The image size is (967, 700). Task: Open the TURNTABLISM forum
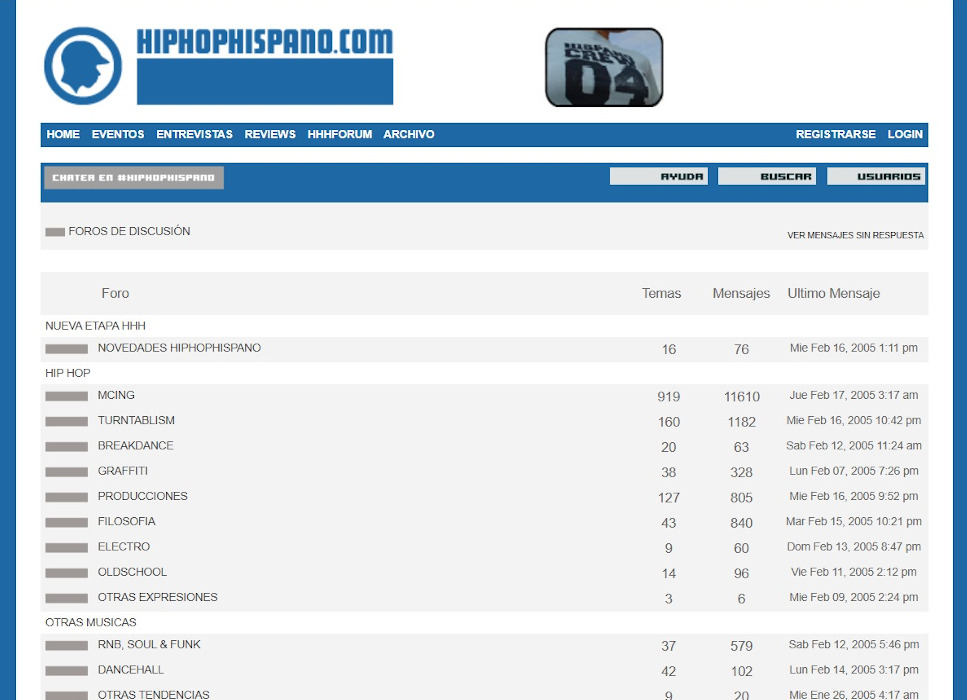point(136,421)
